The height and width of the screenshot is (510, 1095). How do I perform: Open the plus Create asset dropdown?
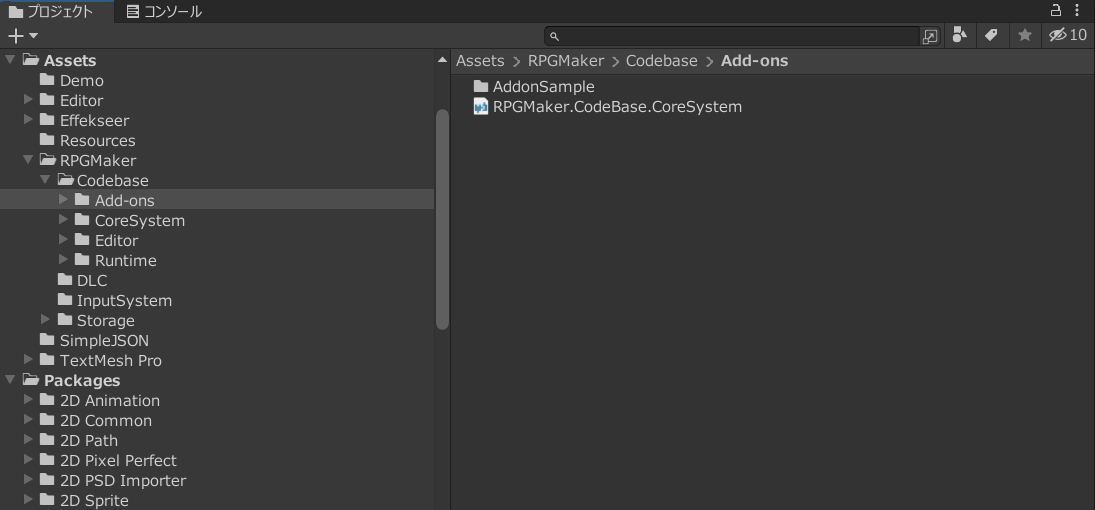pos(22,35)
